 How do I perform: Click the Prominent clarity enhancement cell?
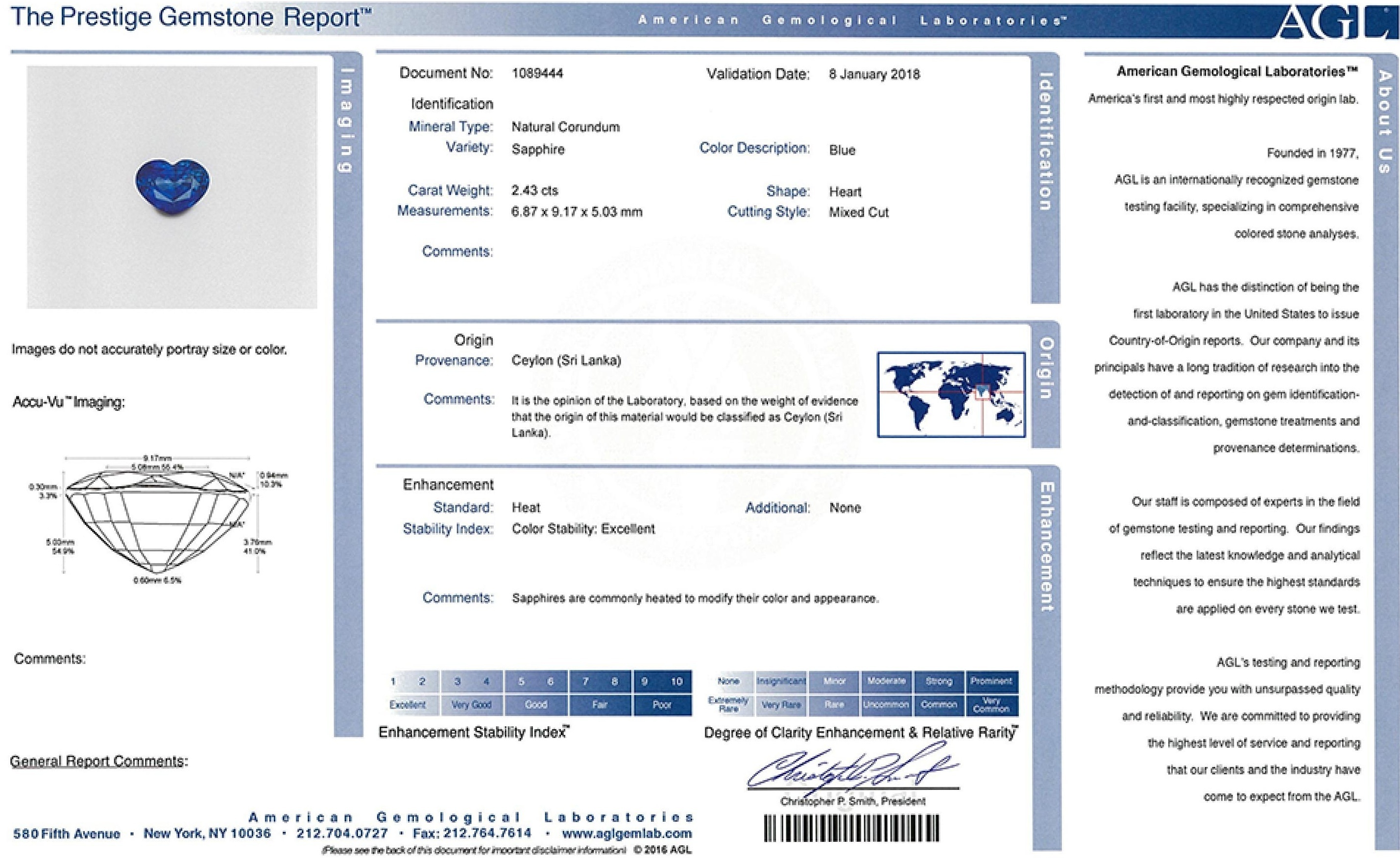point(991,681)
